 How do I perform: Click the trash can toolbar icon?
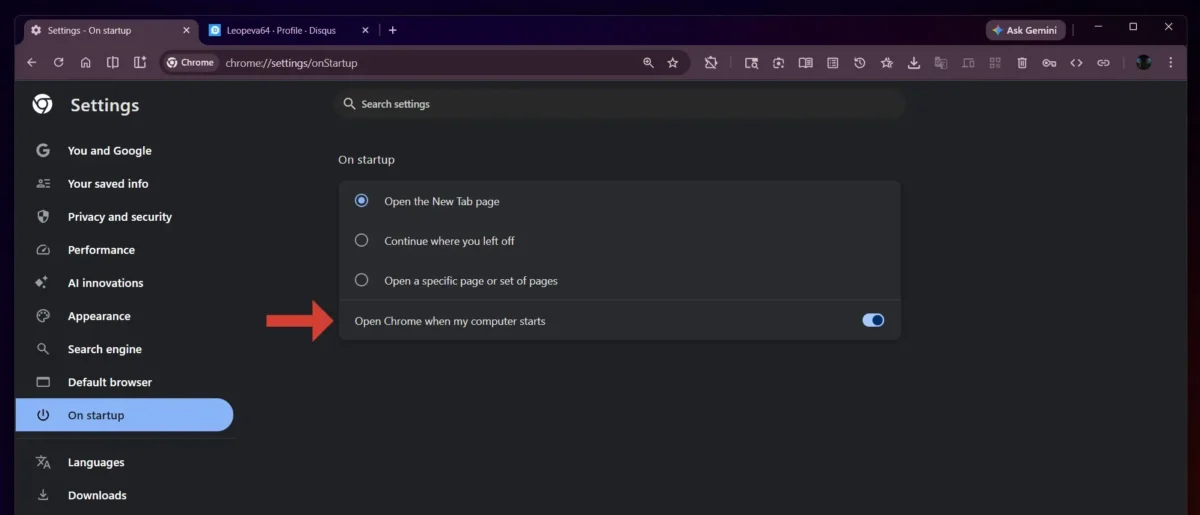pos(1022,63)
